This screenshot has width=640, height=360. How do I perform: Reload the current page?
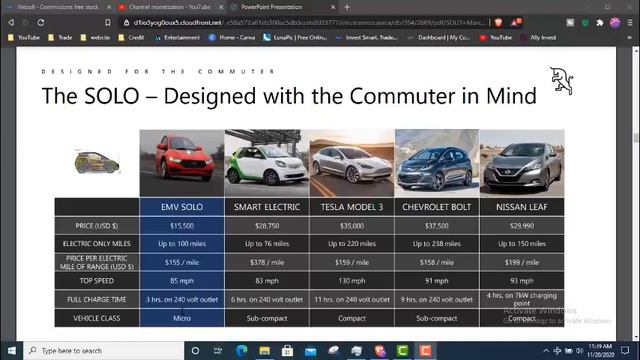41,22
